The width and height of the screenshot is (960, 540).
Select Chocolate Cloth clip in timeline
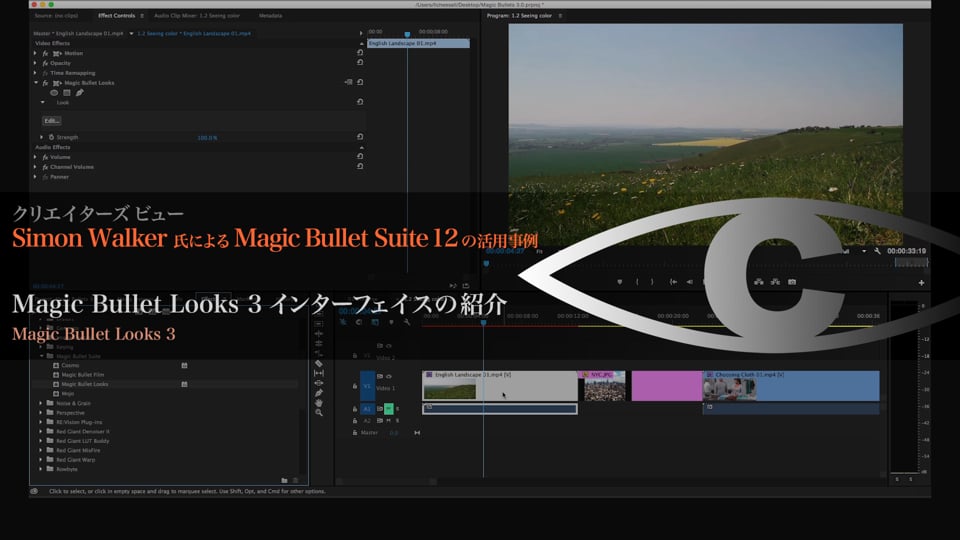coord(791,386)
